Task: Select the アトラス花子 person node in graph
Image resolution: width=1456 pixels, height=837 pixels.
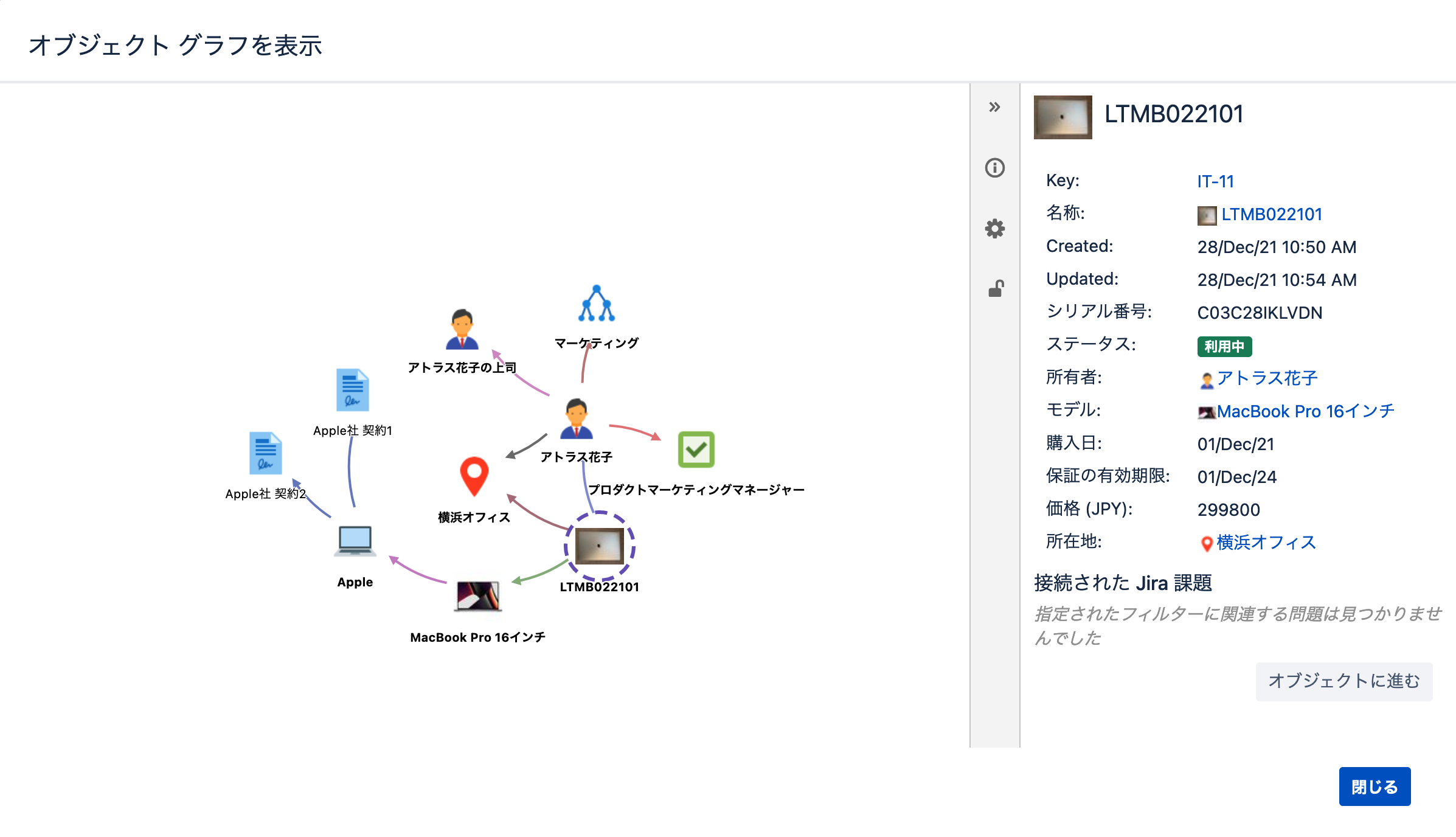Action: (577, 418)
